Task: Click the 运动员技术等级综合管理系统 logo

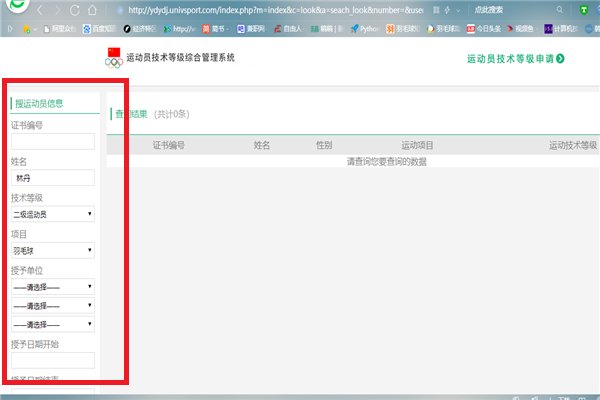Action: (170, 58)
